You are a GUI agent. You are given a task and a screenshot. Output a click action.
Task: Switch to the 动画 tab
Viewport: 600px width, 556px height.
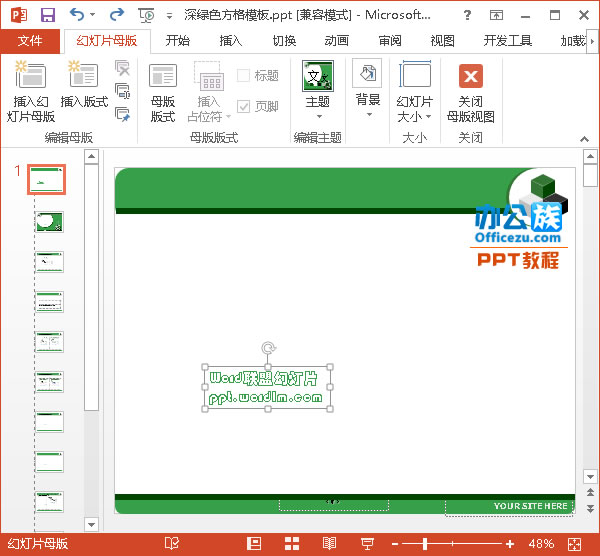[x=337, y=41]
